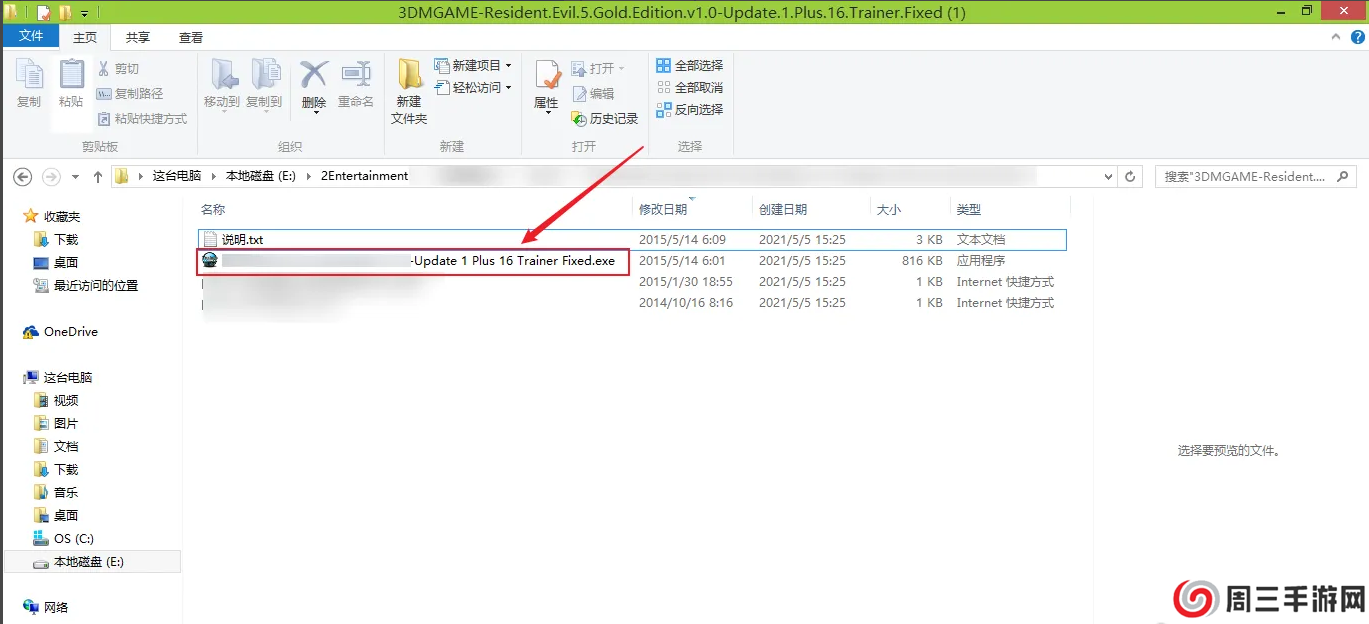Click the back navigation arrow
Image resolution: width=1369 pixels, height=624 pixels.
[x=22, y=176]
